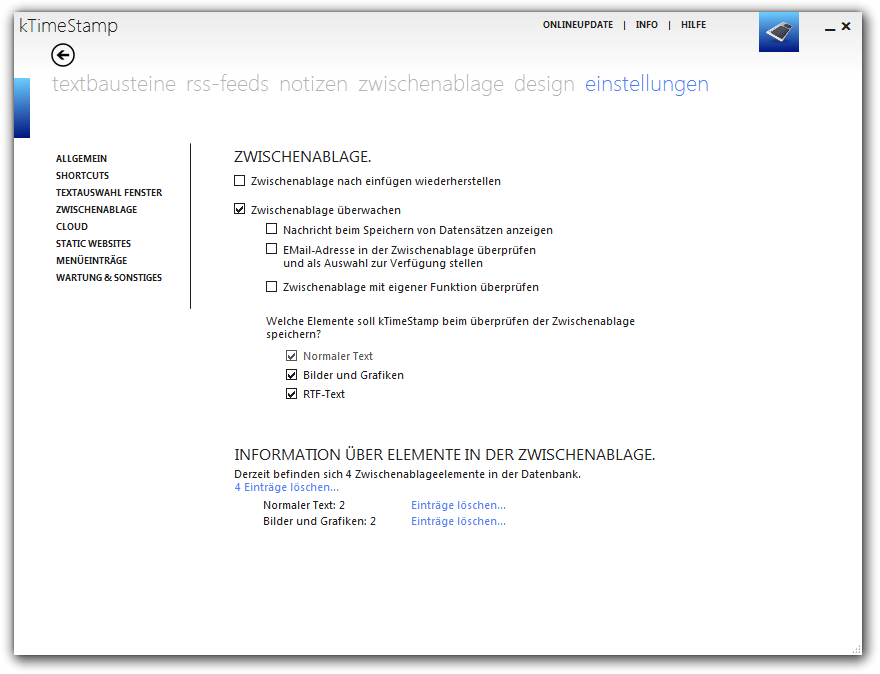Click the ZWISCHENABLAGE. section heading

302,157
